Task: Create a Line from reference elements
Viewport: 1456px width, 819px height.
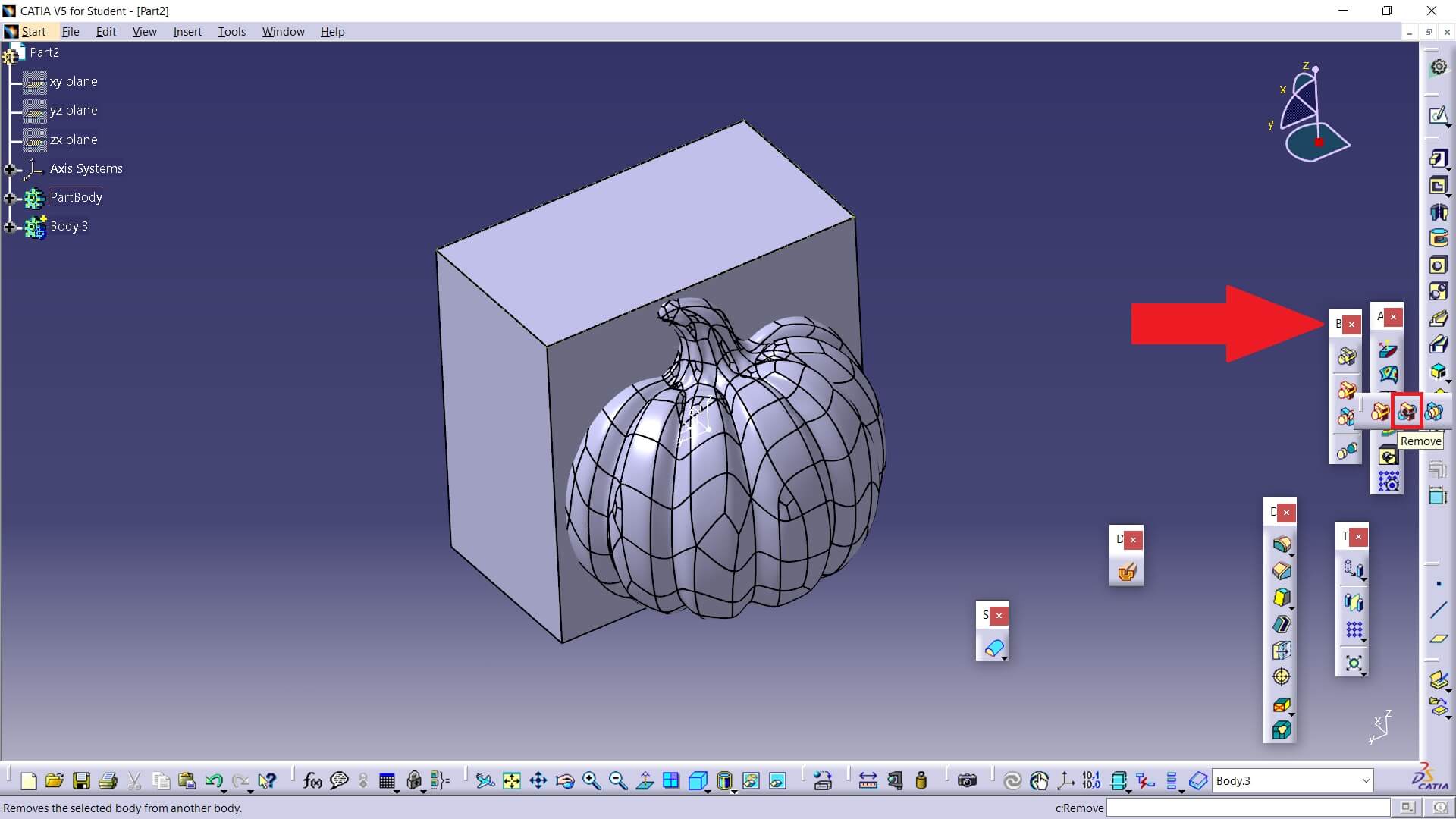Action: [1439, 610]
